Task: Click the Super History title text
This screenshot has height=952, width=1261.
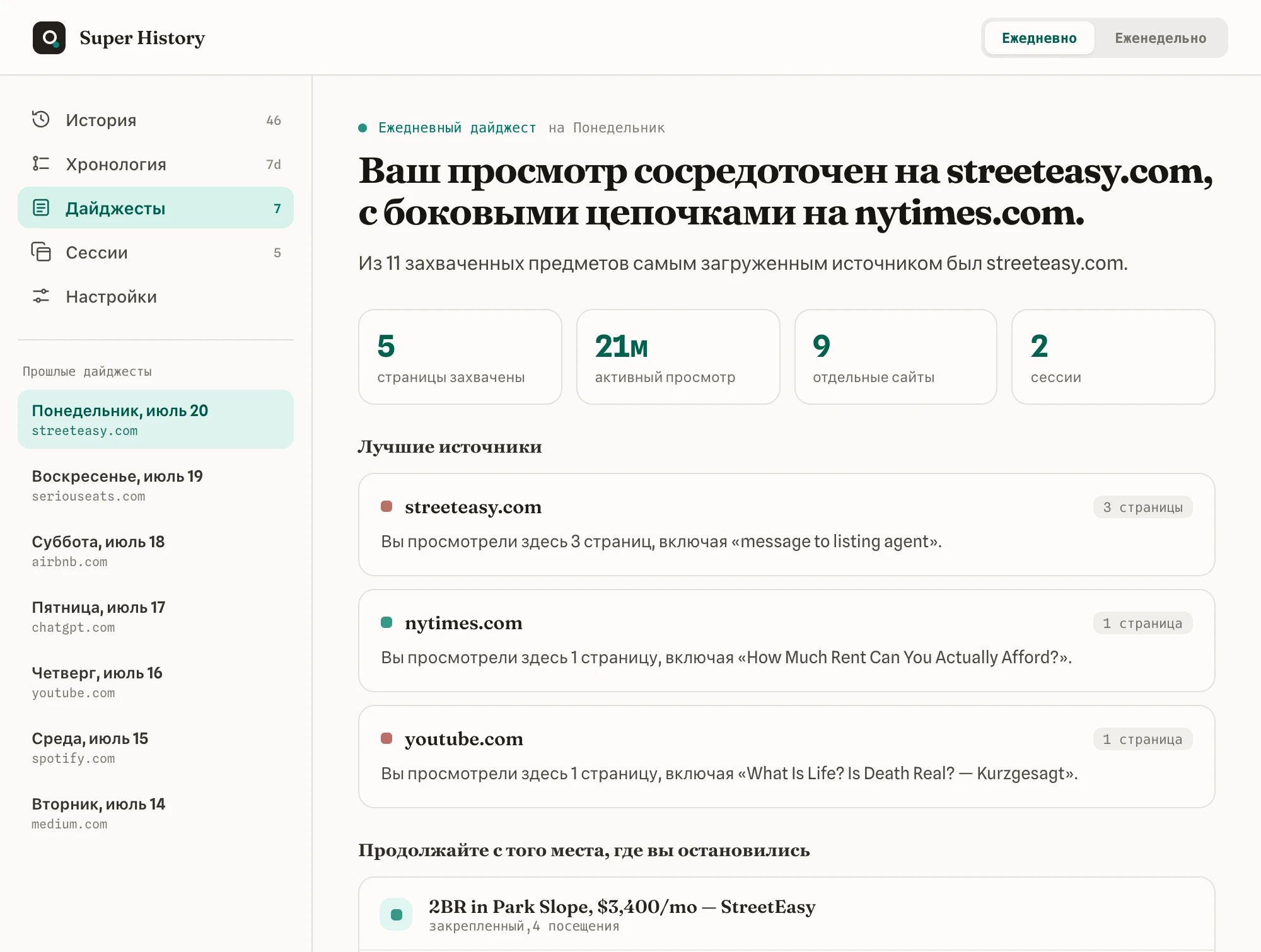Action: (142, 38)
